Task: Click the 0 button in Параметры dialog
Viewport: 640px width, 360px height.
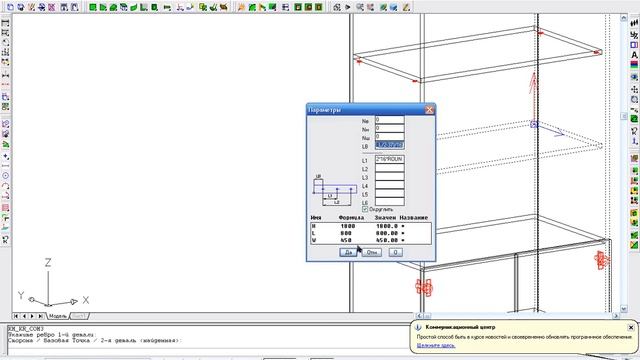Action: (395, 252)
